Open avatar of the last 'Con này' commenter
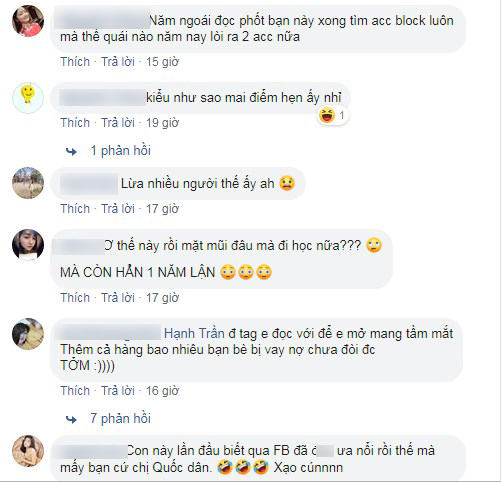Viewport: 501px width, 483px height. (28, 451)
